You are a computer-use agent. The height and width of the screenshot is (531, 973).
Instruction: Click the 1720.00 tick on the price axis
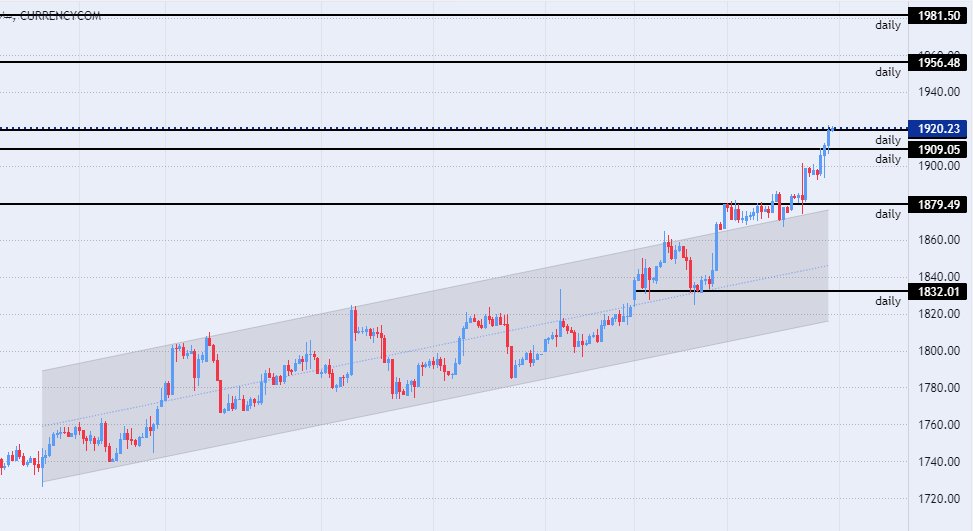point(939,499)
